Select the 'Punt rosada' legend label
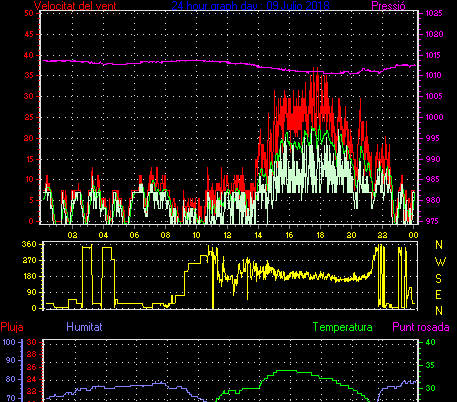Viewport: 457px width, 402px height. pos(421,327)
